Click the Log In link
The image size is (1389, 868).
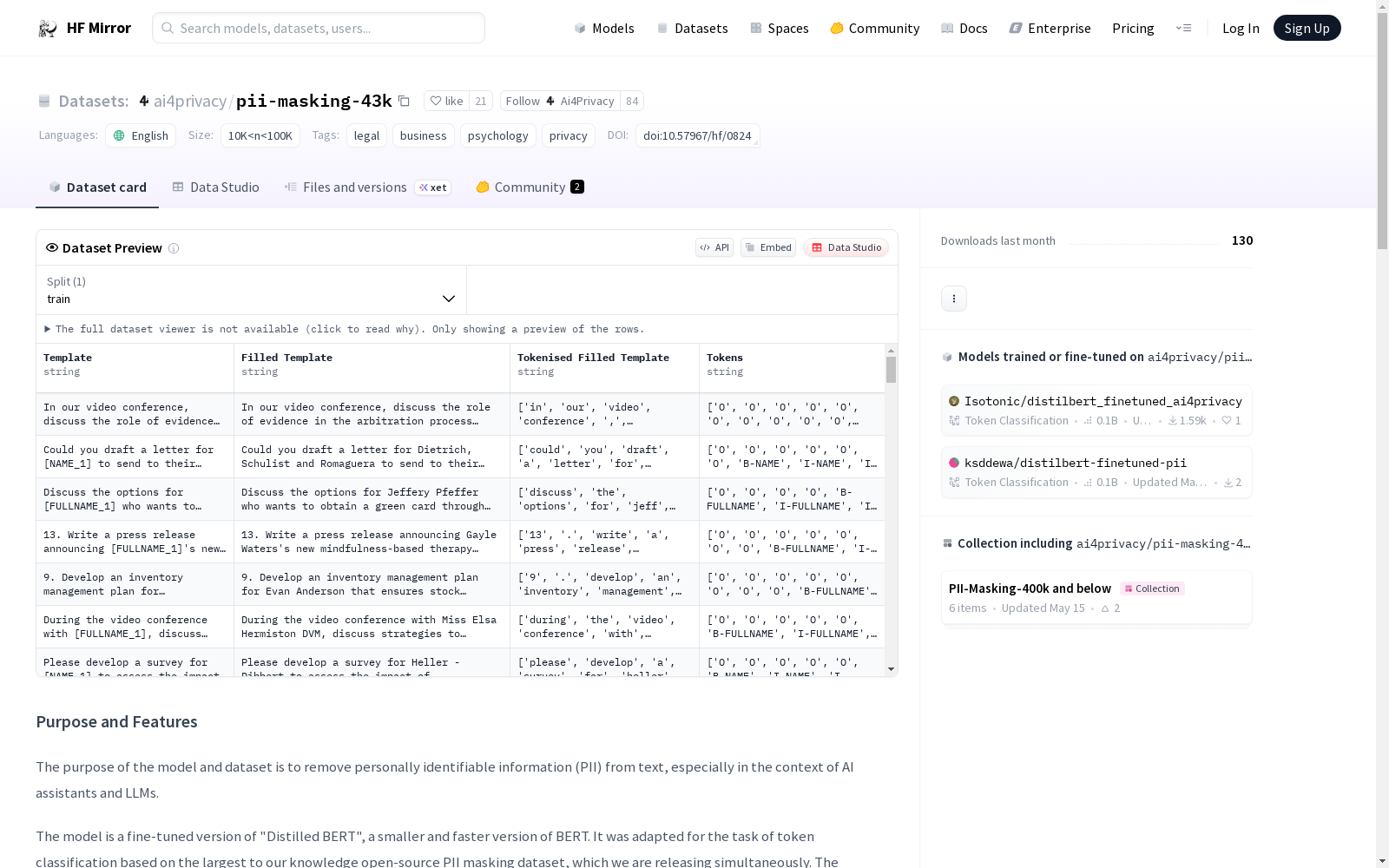1241,28
